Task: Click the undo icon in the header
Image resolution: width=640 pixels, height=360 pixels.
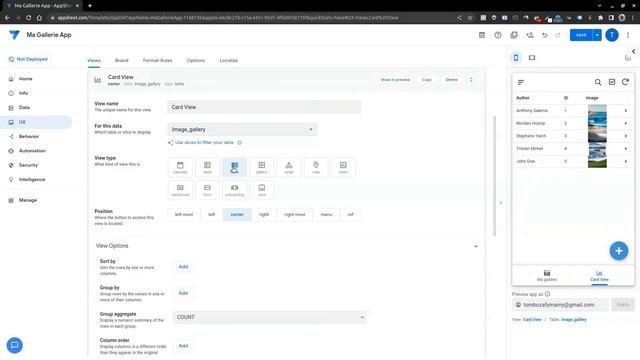Action: tap(544, 35)
